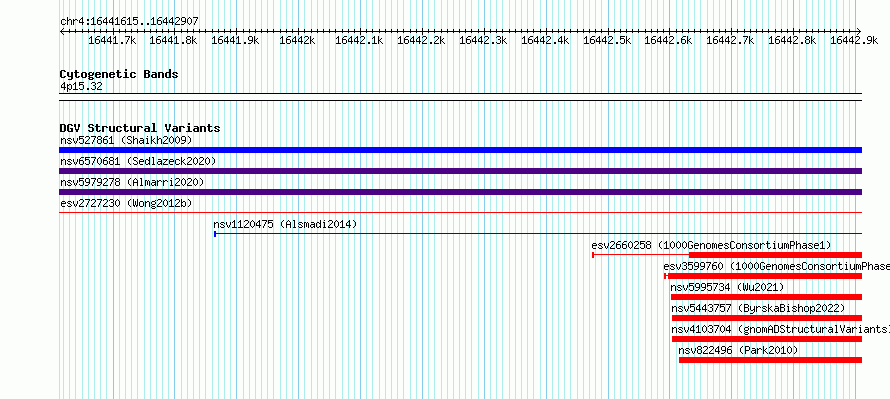Open esv3599760 variant label
890x399 pixels.
(x=776, y=266)
